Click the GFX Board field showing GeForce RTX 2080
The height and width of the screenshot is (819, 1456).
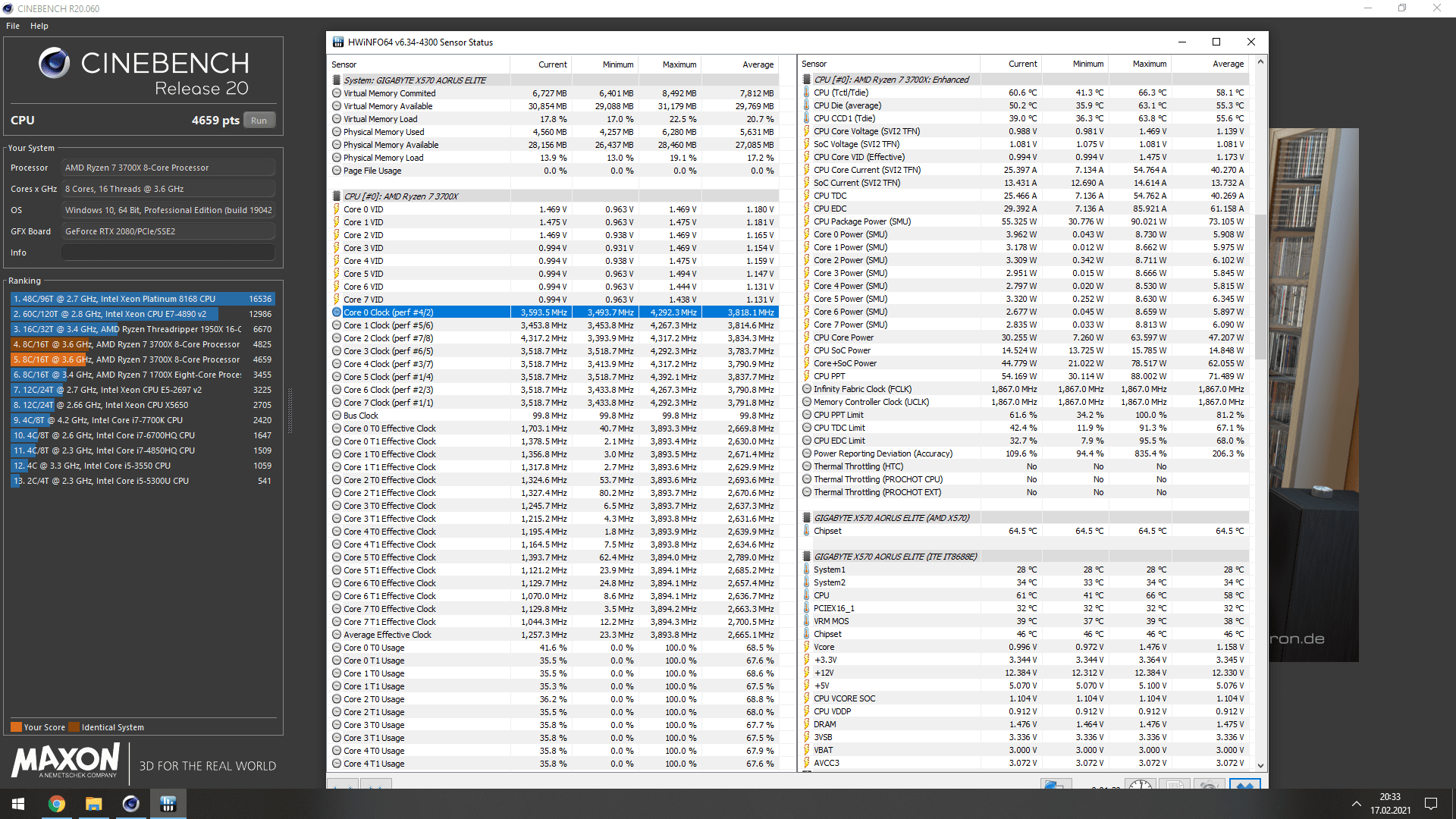click(168, 231)
